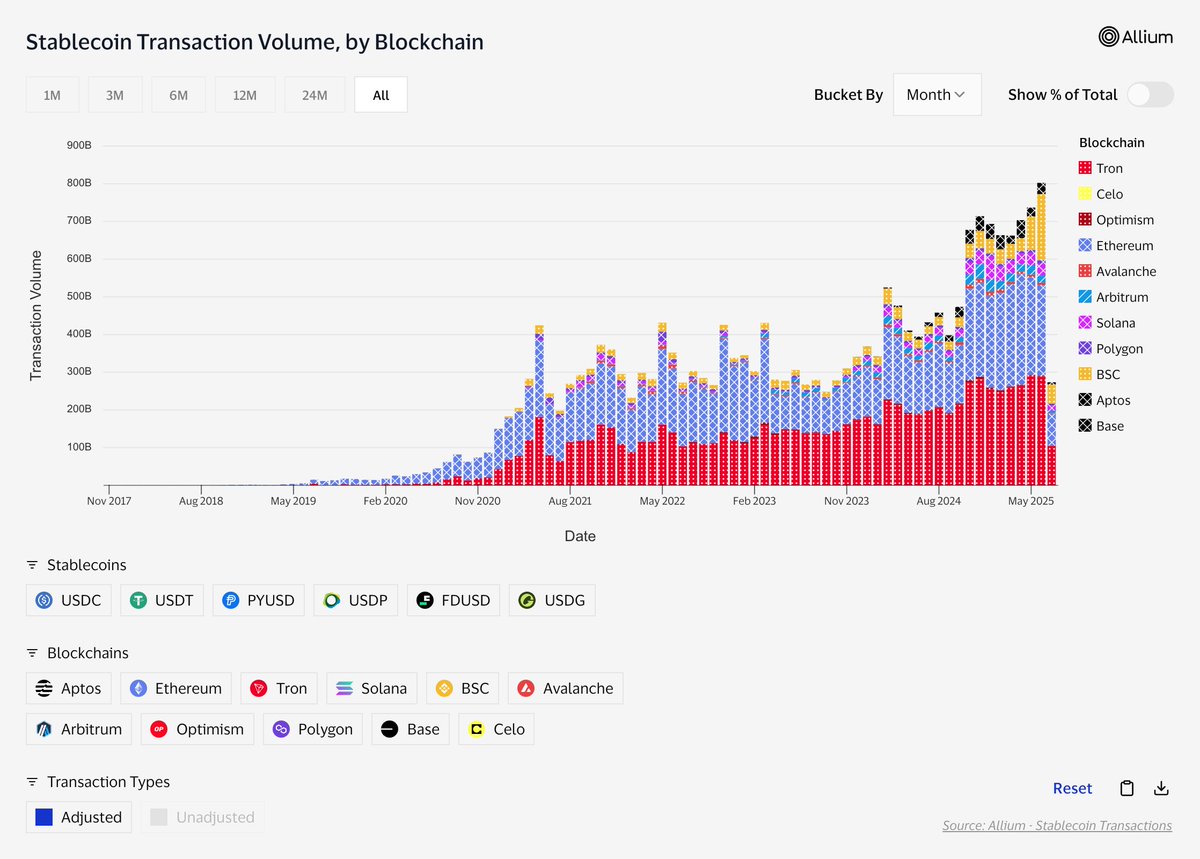1200x859 pixels.
Task: Click the Nov 2020 x-axis label
Action: (477, 501)
